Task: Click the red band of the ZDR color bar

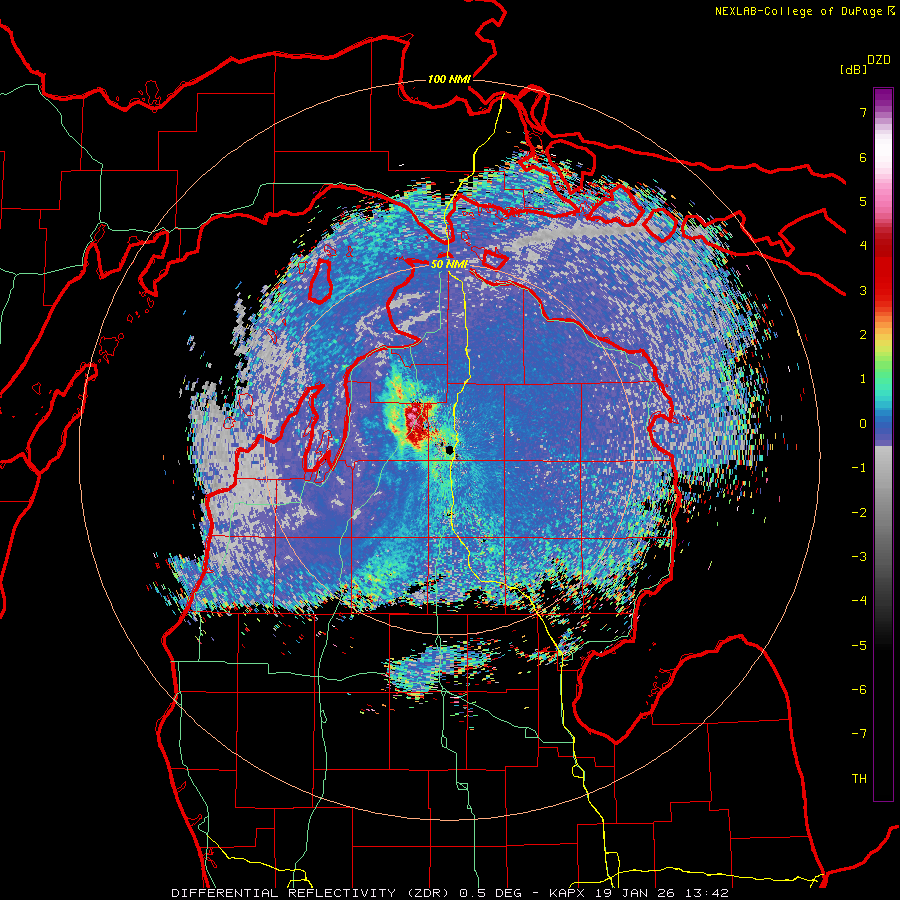Action: 883,270
